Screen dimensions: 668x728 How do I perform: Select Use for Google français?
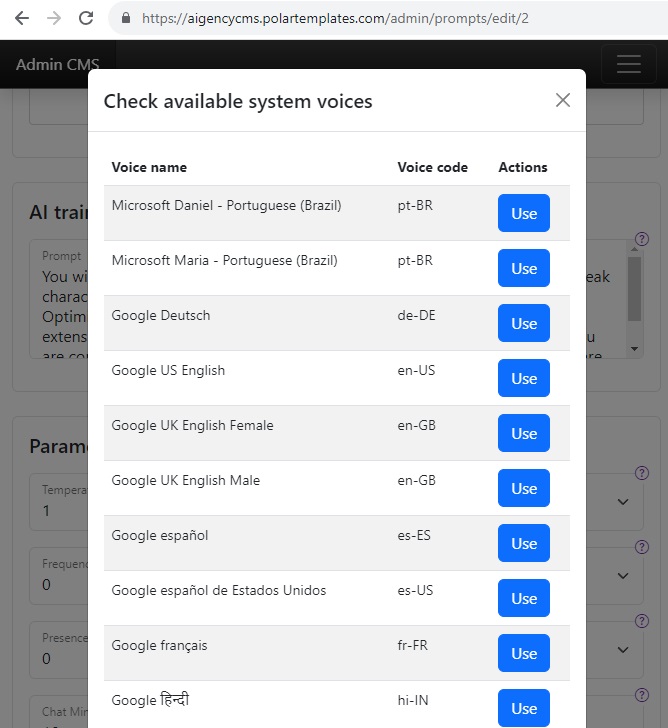pos(524,653)
